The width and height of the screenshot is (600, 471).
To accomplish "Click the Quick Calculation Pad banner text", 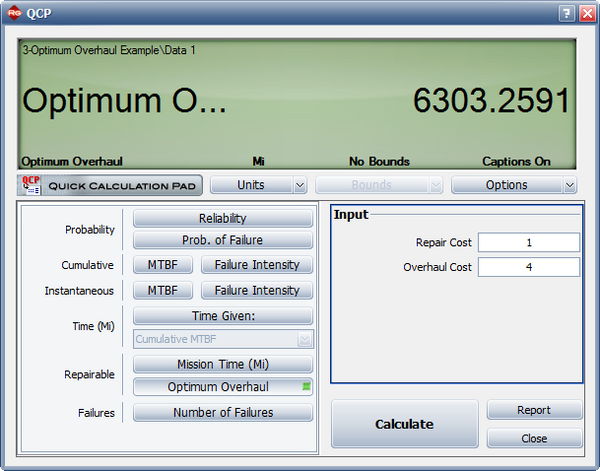I will (x=122, y=186).
